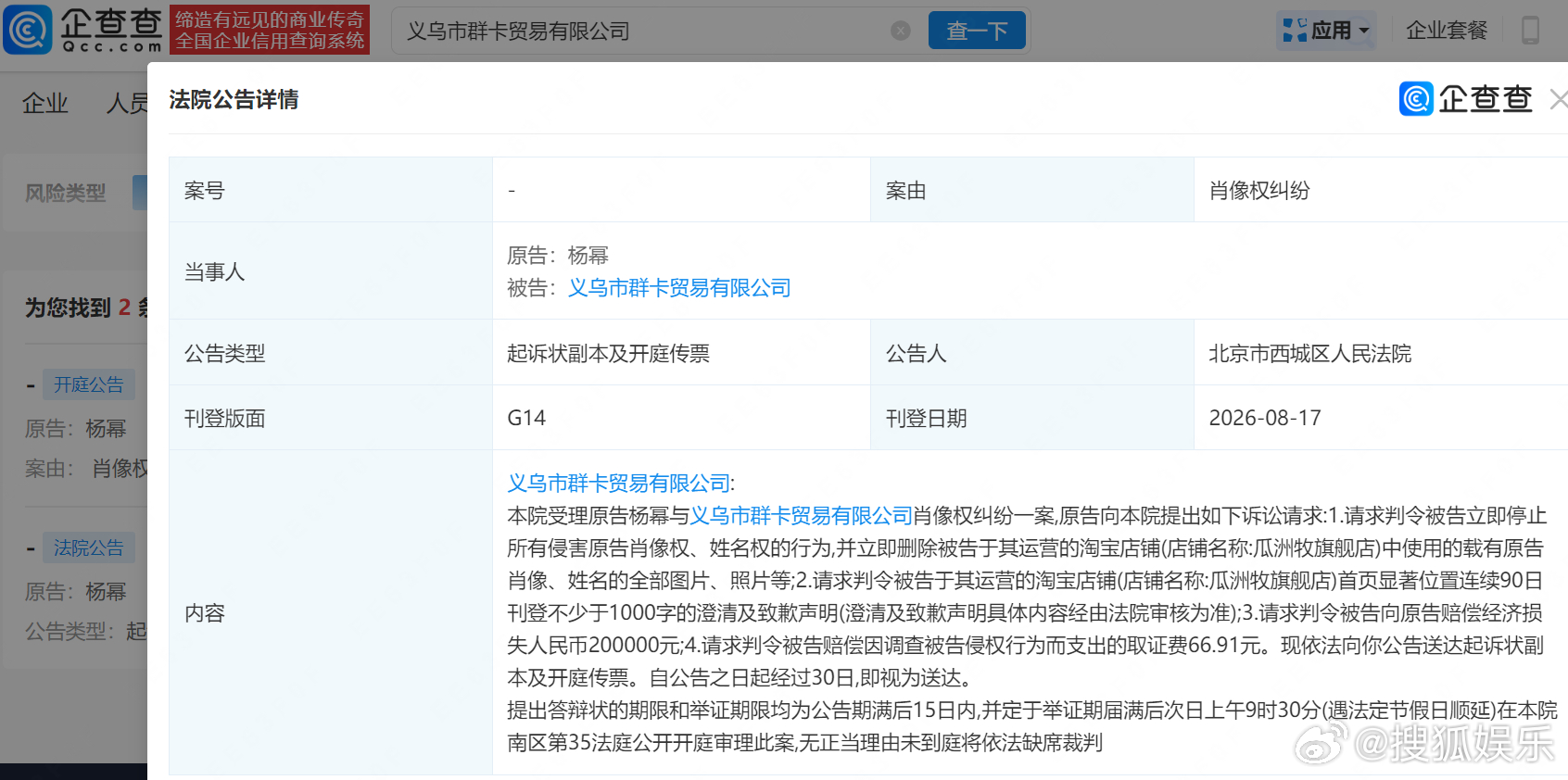Click the 刊登版面 row label
Viewport: 1568px width, 780px height.
tap(225, 418)
